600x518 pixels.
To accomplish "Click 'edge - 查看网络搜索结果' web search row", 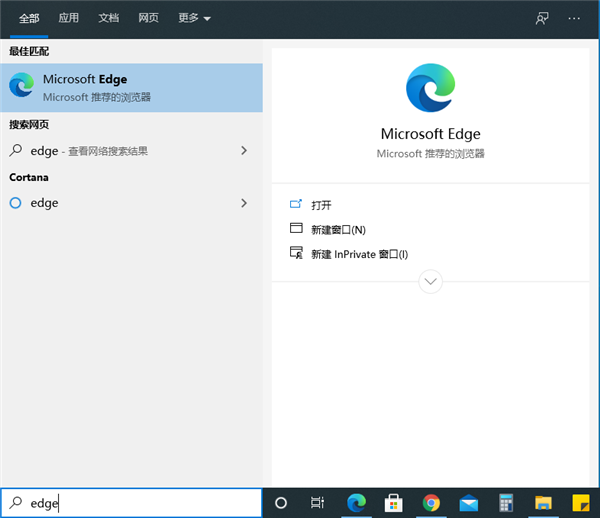I will tap(131, 150).
